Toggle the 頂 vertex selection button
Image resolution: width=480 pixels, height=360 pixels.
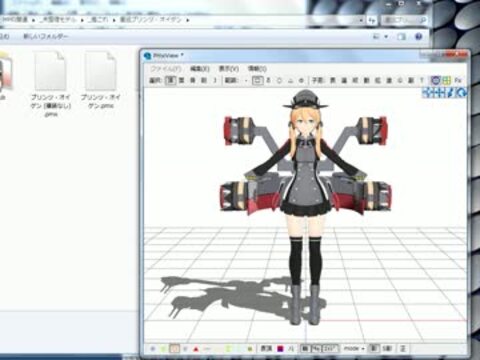tap(171, 80)
